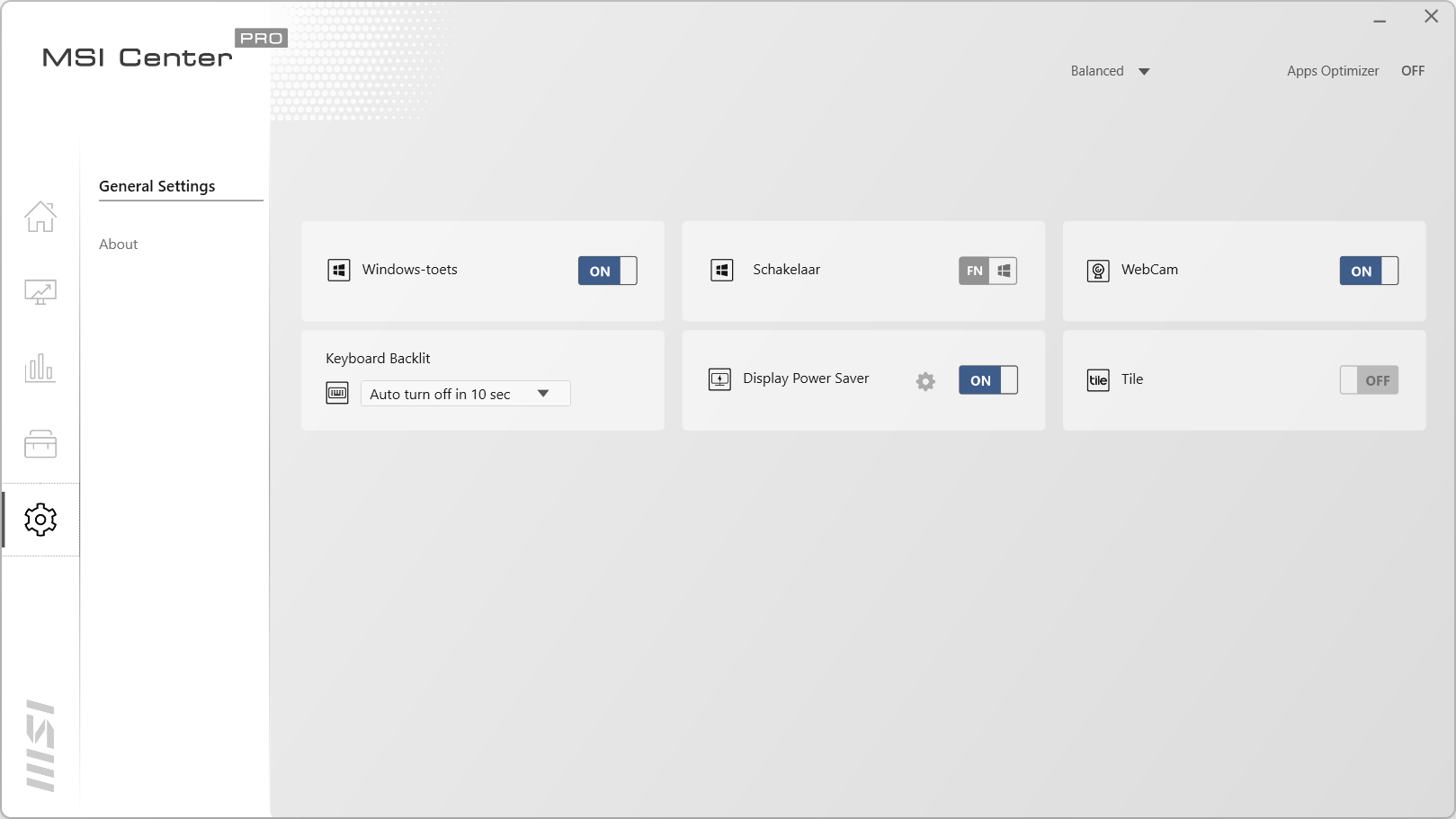Select the General Settings tab

(x=157, y=186)
